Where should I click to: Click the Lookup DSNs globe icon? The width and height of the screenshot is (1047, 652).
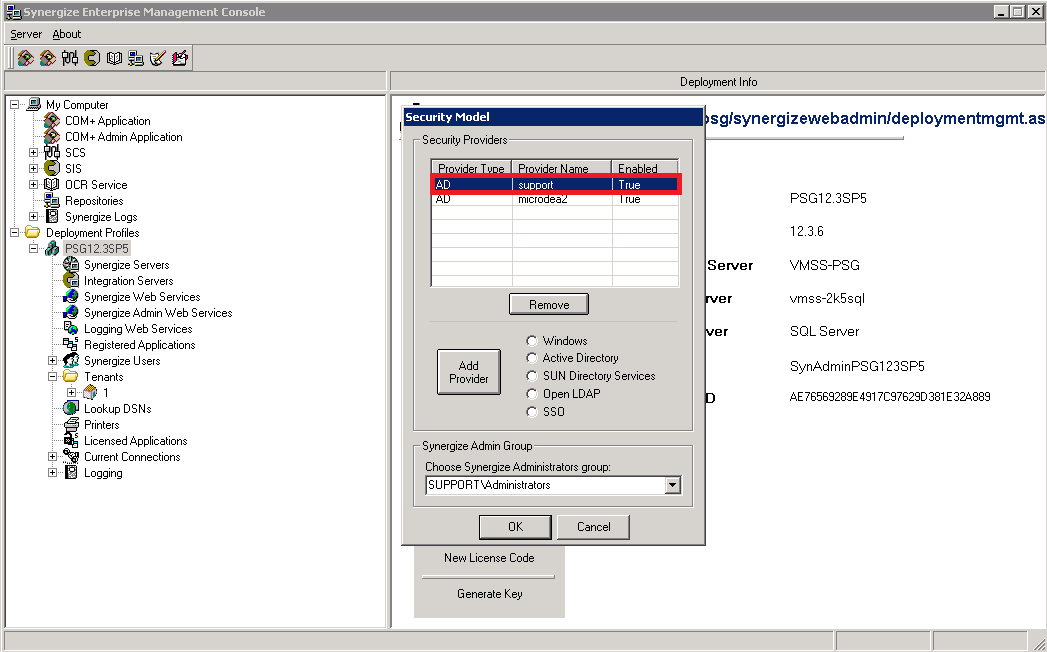coord(71,408)
